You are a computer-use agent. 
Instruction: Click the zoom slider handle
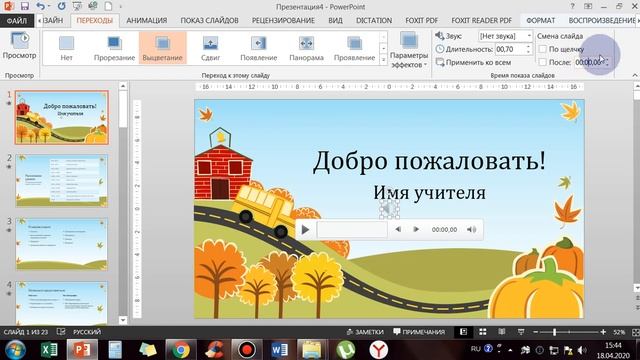coord(554,332)
